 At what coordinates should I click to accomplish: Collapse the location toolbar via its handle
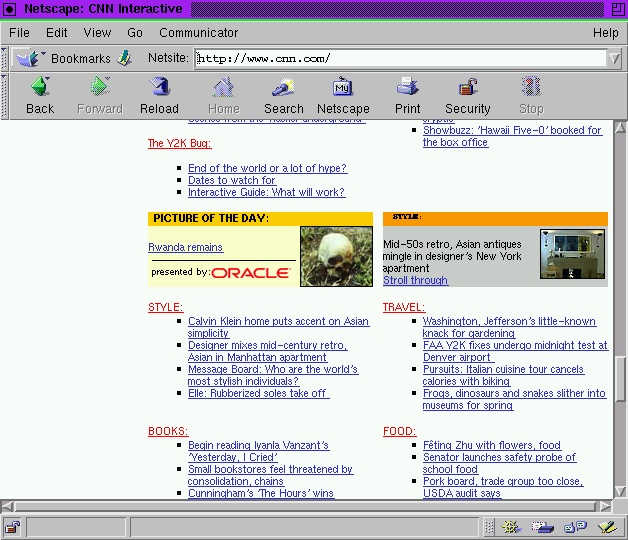click(4, 58)
